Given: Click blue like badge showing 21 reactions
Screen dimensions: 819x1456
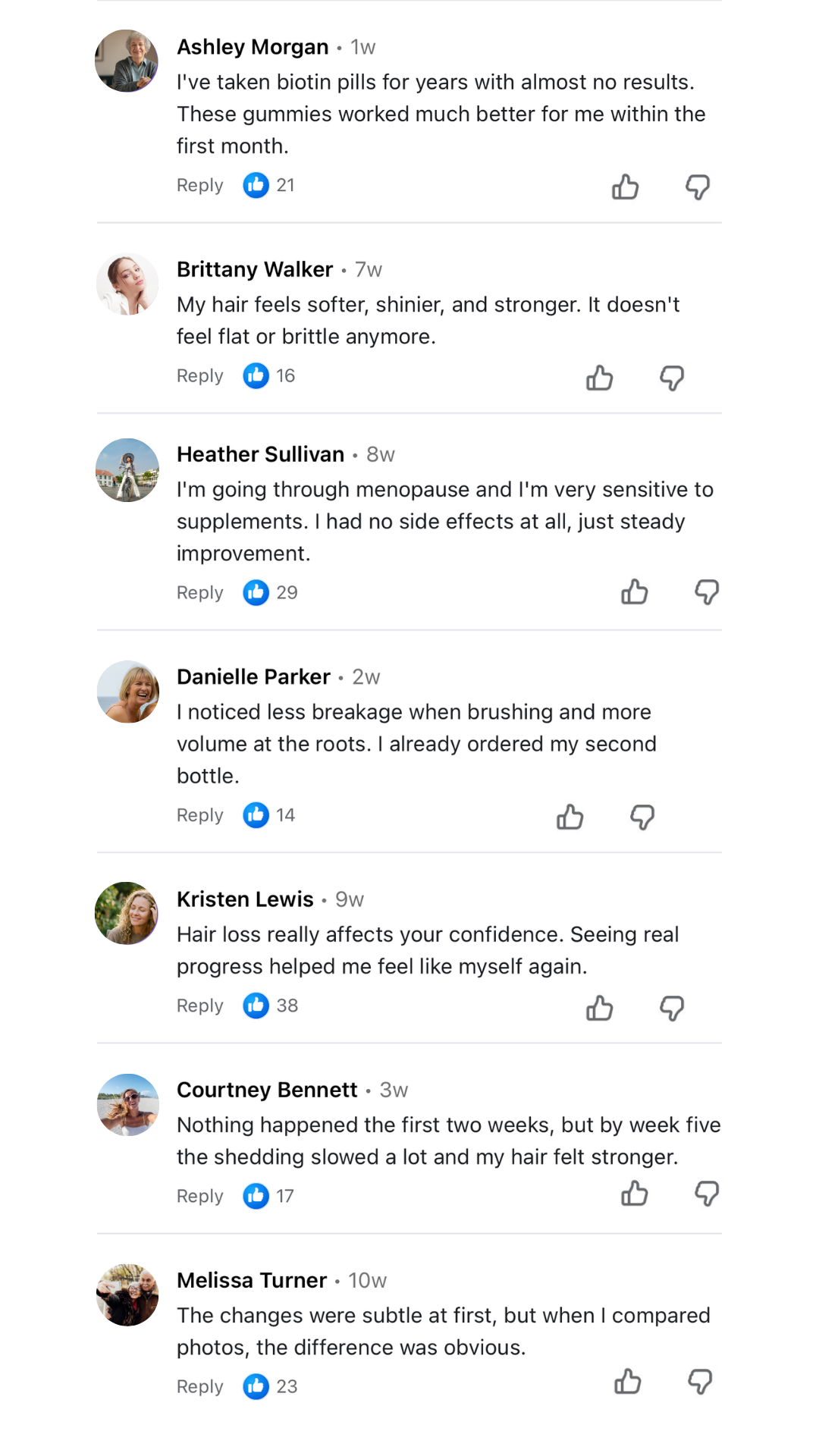Looking at the screenshot, I should coord(256,185).
